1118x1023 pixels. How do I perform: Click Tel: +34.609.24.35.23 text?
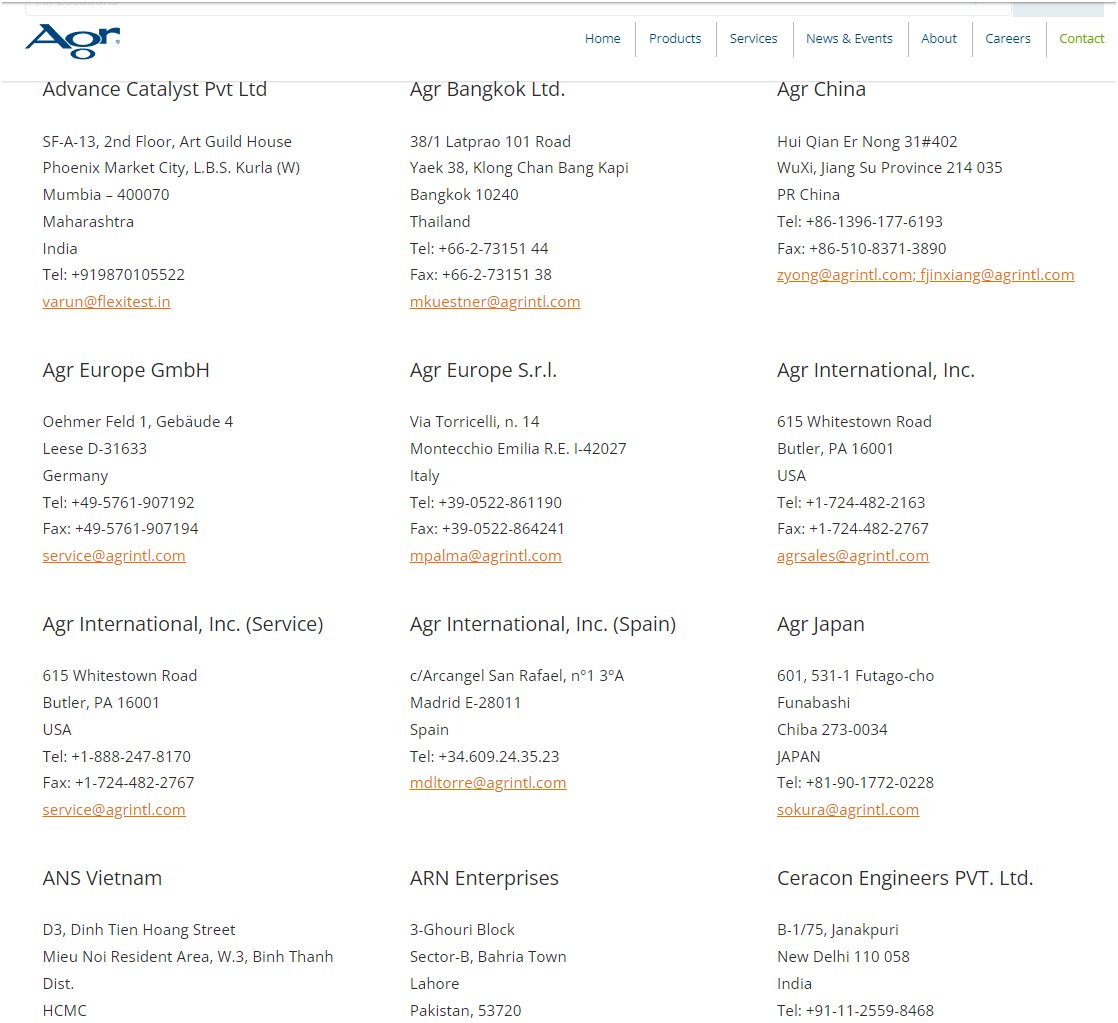coord(484,756)
